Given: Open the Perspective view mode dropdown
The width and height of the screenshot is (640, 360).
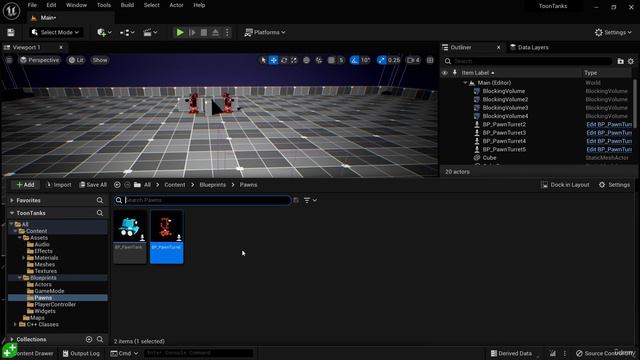Looking at the screenshot, I should 40,60.
